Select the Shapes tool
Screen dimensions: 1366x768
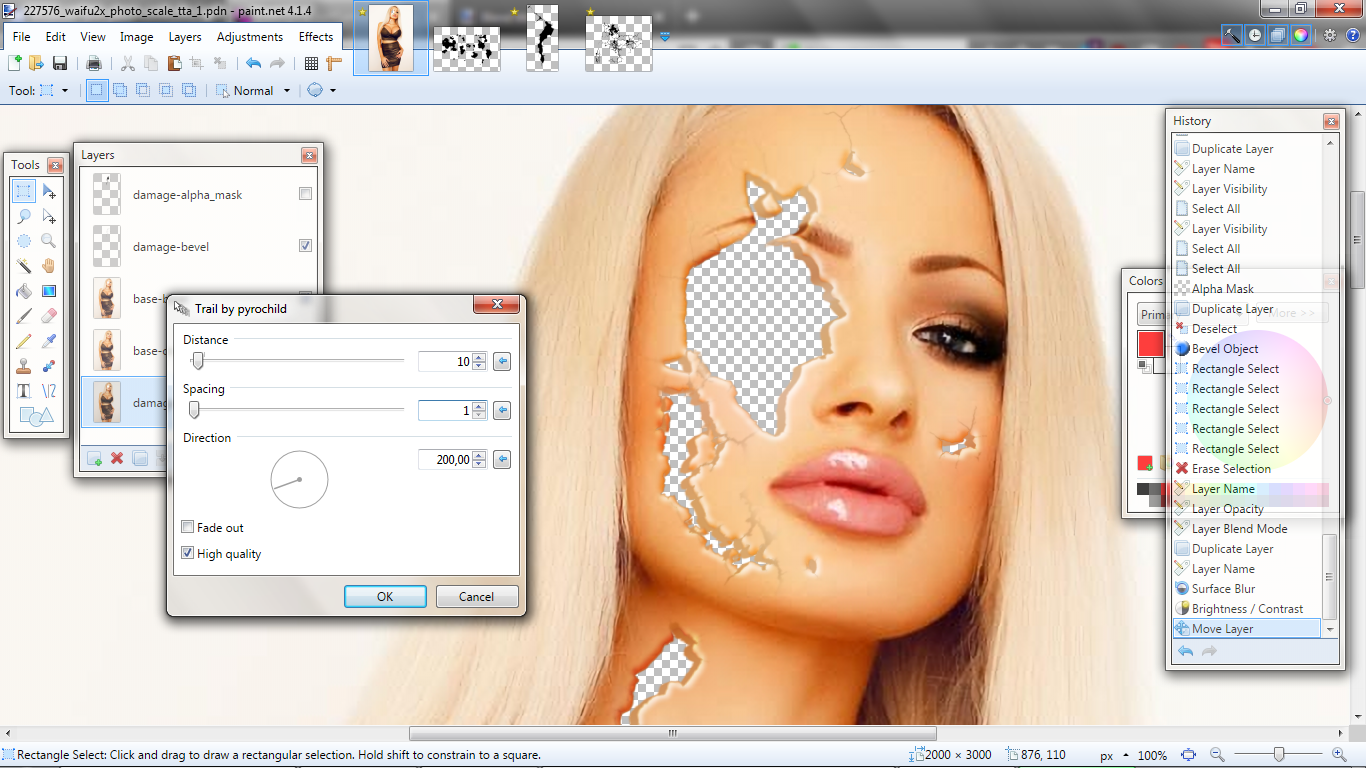[x=35, y=416]
